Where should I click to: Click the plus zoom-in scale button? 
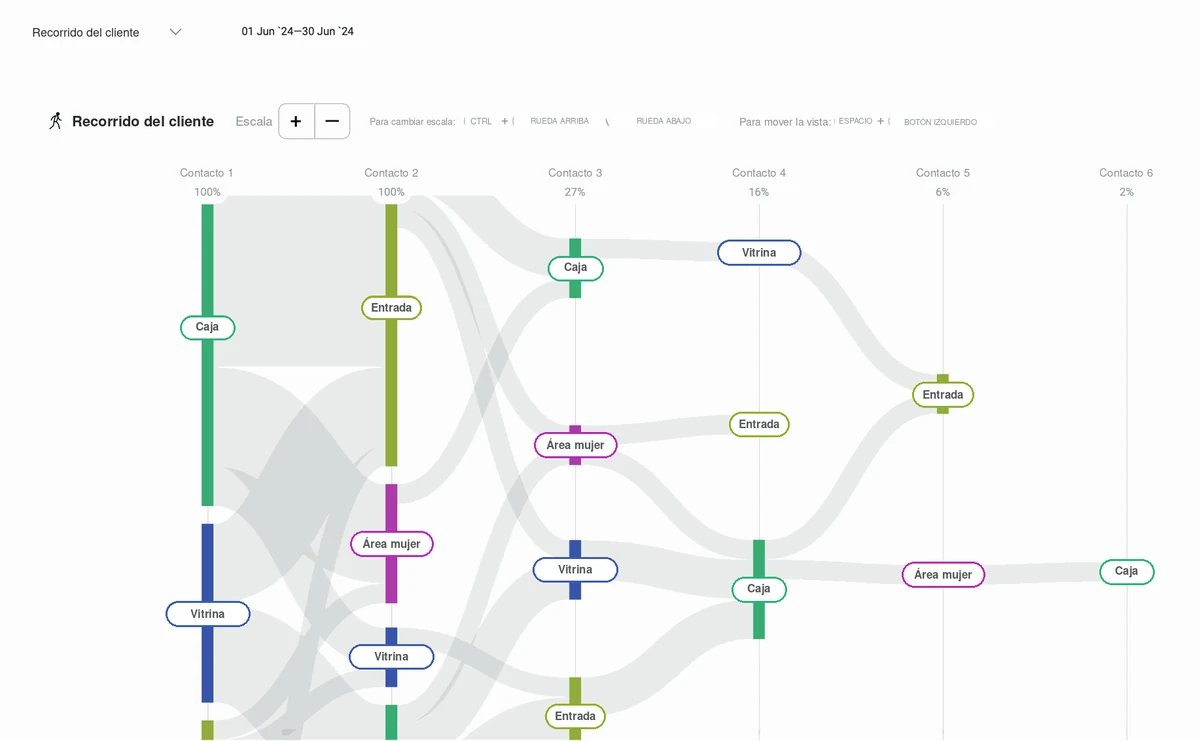tap(296, 121)
